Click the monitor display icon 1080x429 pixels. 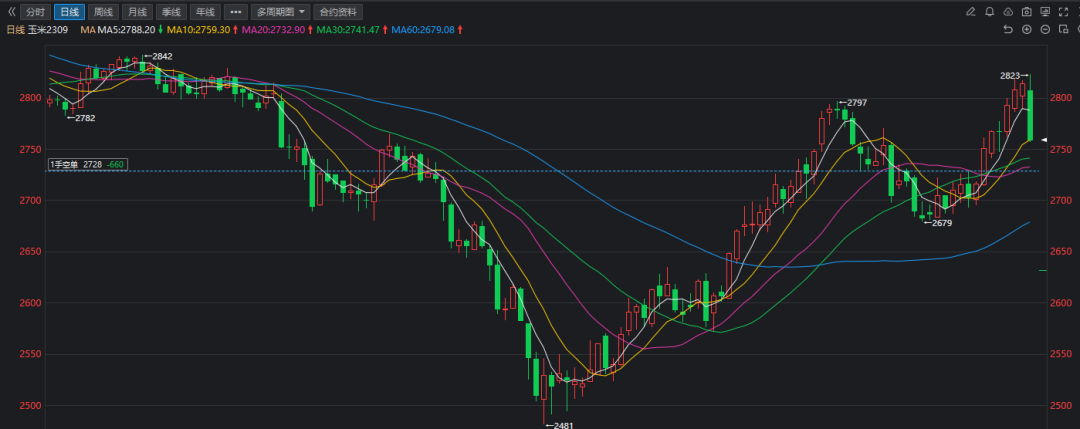tap(1045, 12)
